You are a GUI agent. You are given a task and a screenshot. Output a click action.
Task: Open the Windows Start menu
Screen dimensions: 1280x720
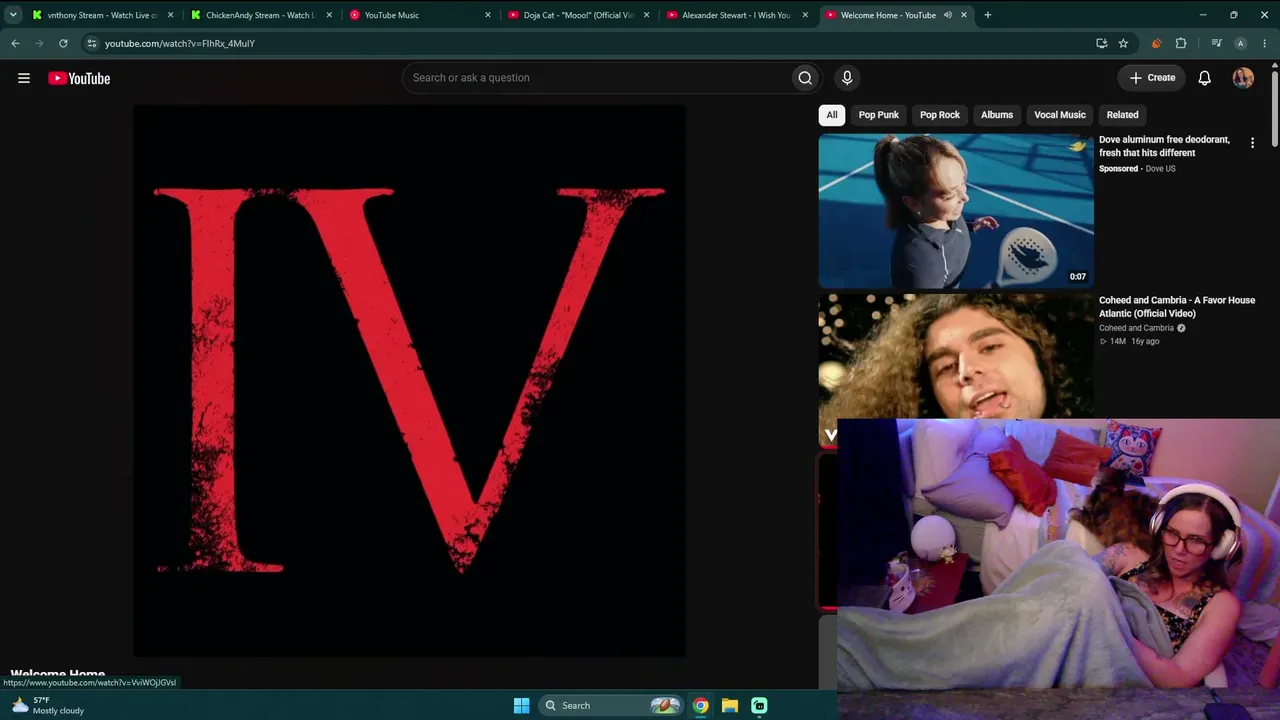[x=521, y=705]
